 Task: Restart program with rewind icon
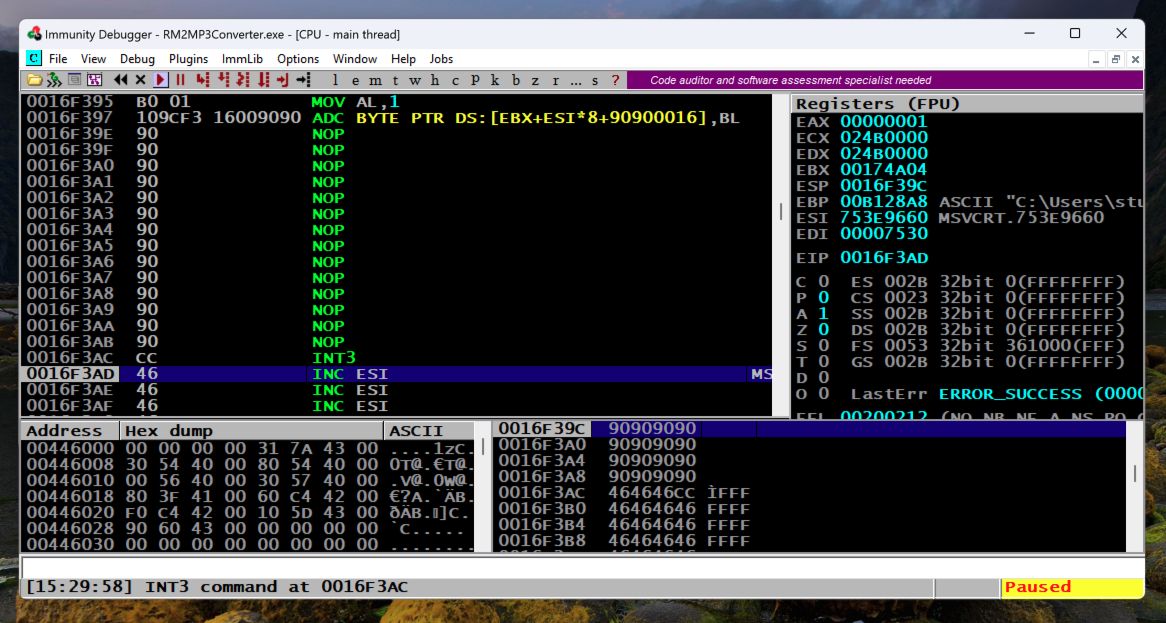[120, 80]
